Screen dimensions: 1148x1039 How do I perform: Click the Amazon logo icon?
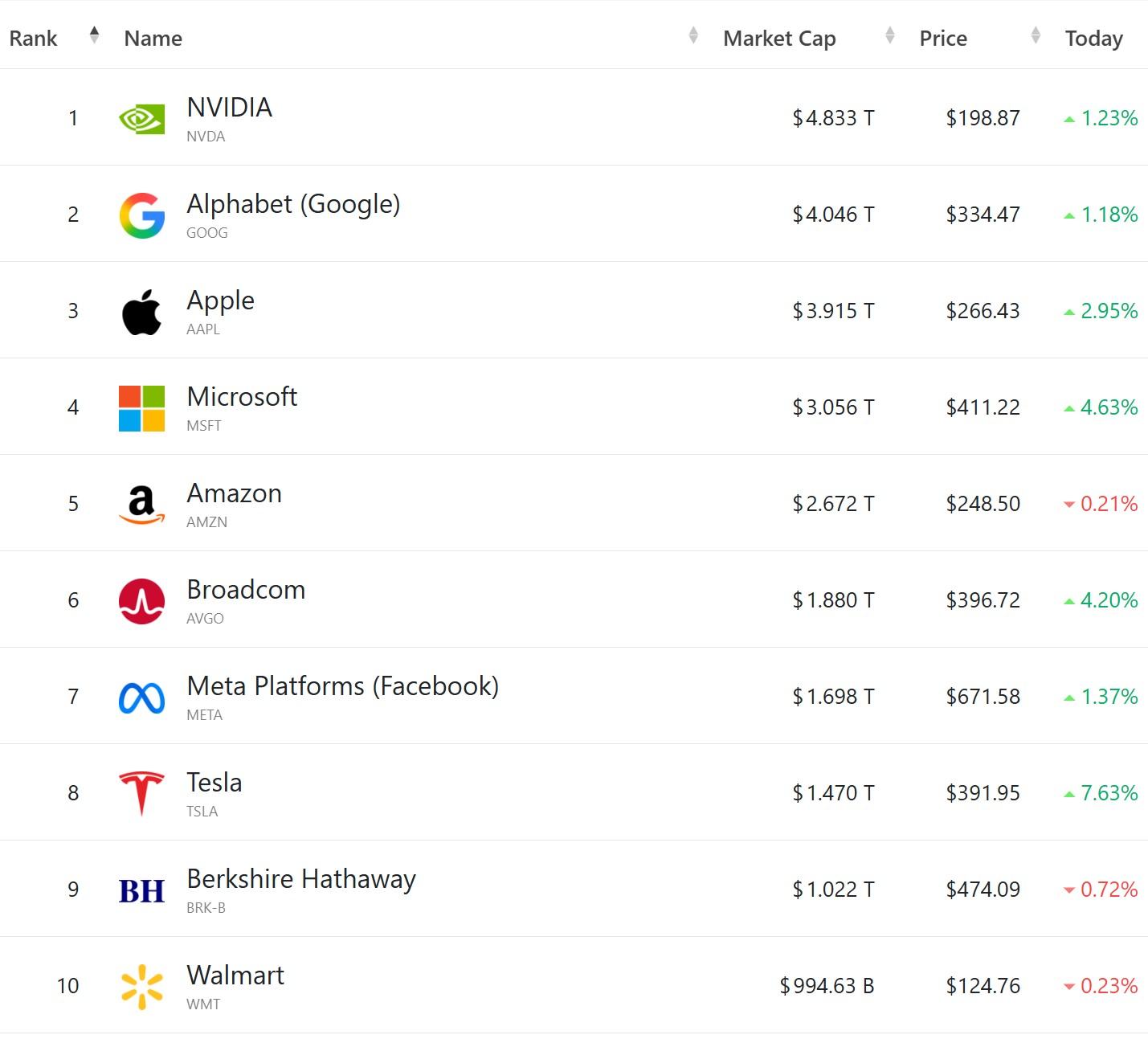click(x=141, y=505)
